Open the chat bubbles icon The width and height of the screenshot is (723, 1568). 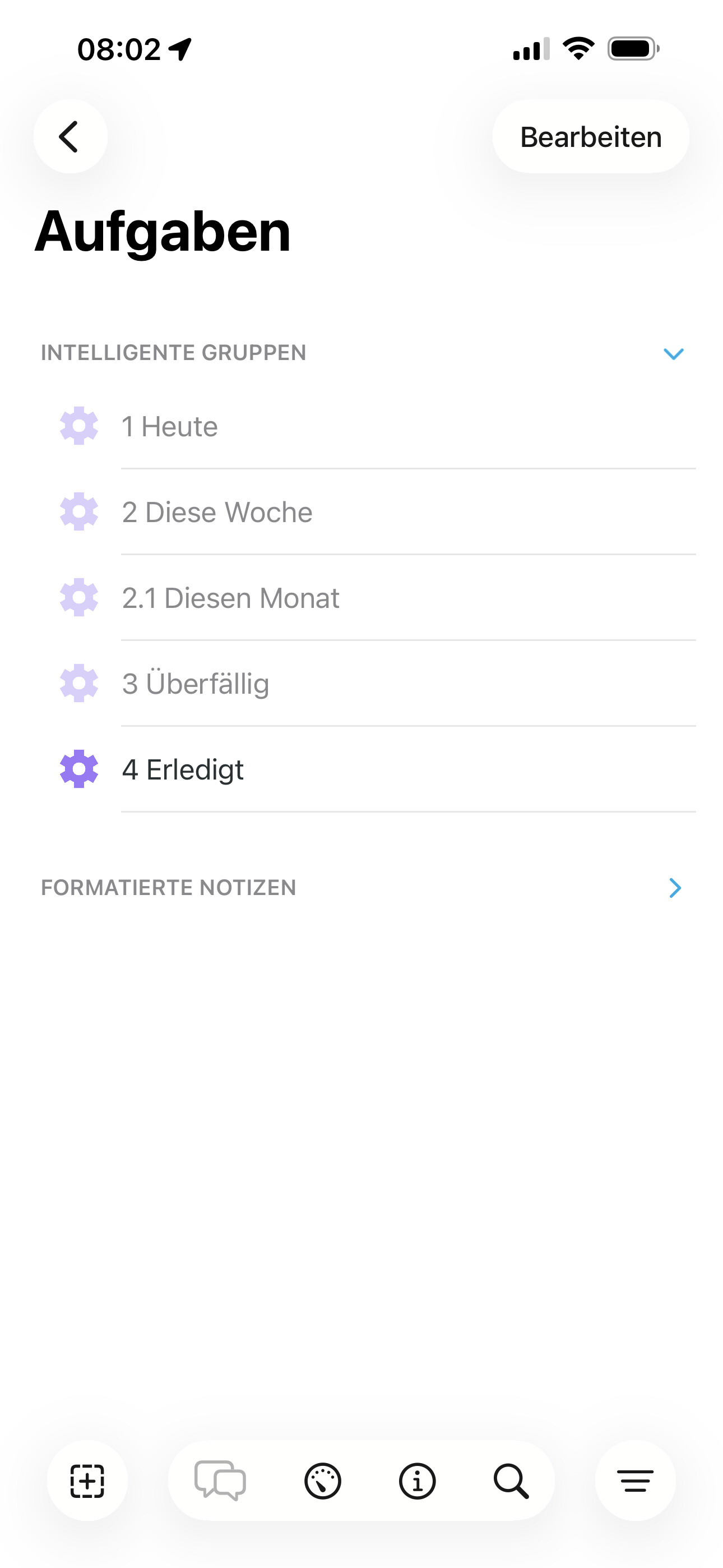pyautogui.click(x=220, y=1481)
